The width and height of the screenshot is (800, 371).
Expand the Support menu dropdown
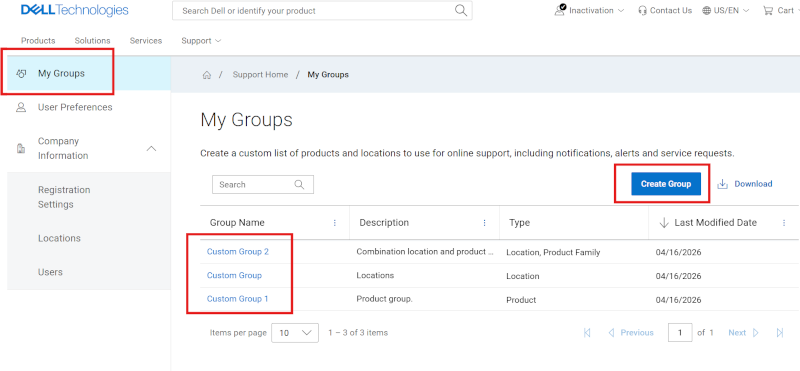pyautogui.click(x=218, y=41)
